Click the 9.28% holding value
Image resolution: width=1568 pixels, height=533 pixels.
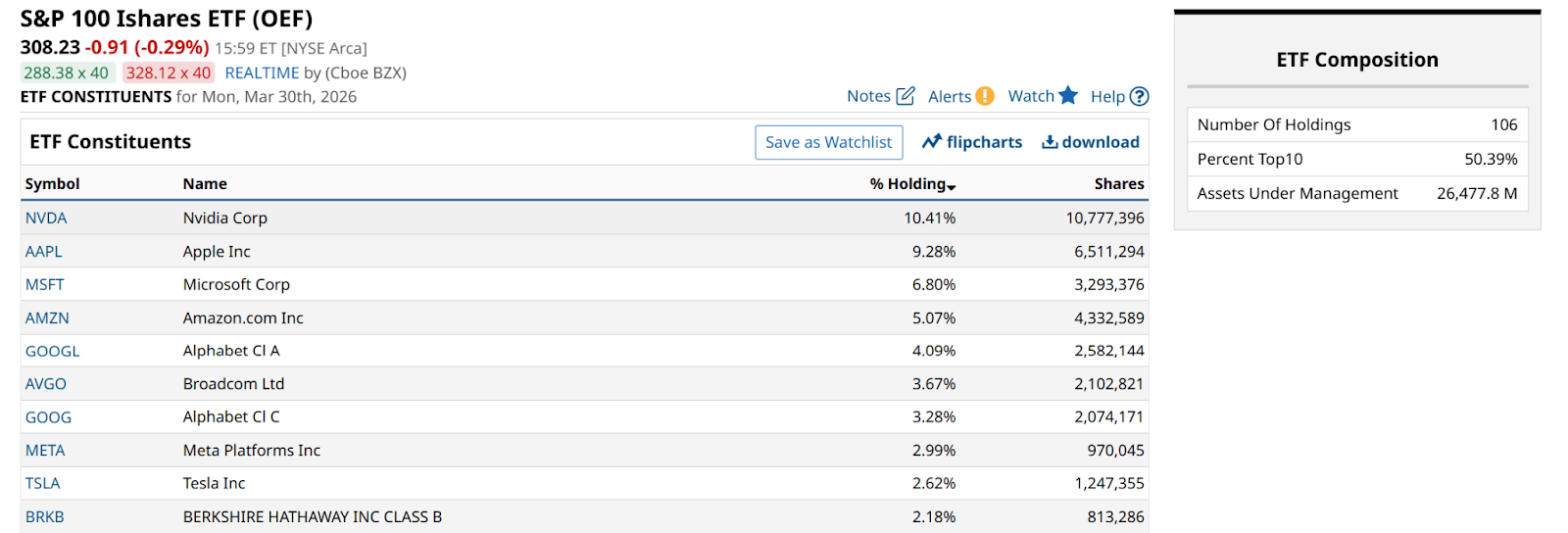[x=934, y=251]
